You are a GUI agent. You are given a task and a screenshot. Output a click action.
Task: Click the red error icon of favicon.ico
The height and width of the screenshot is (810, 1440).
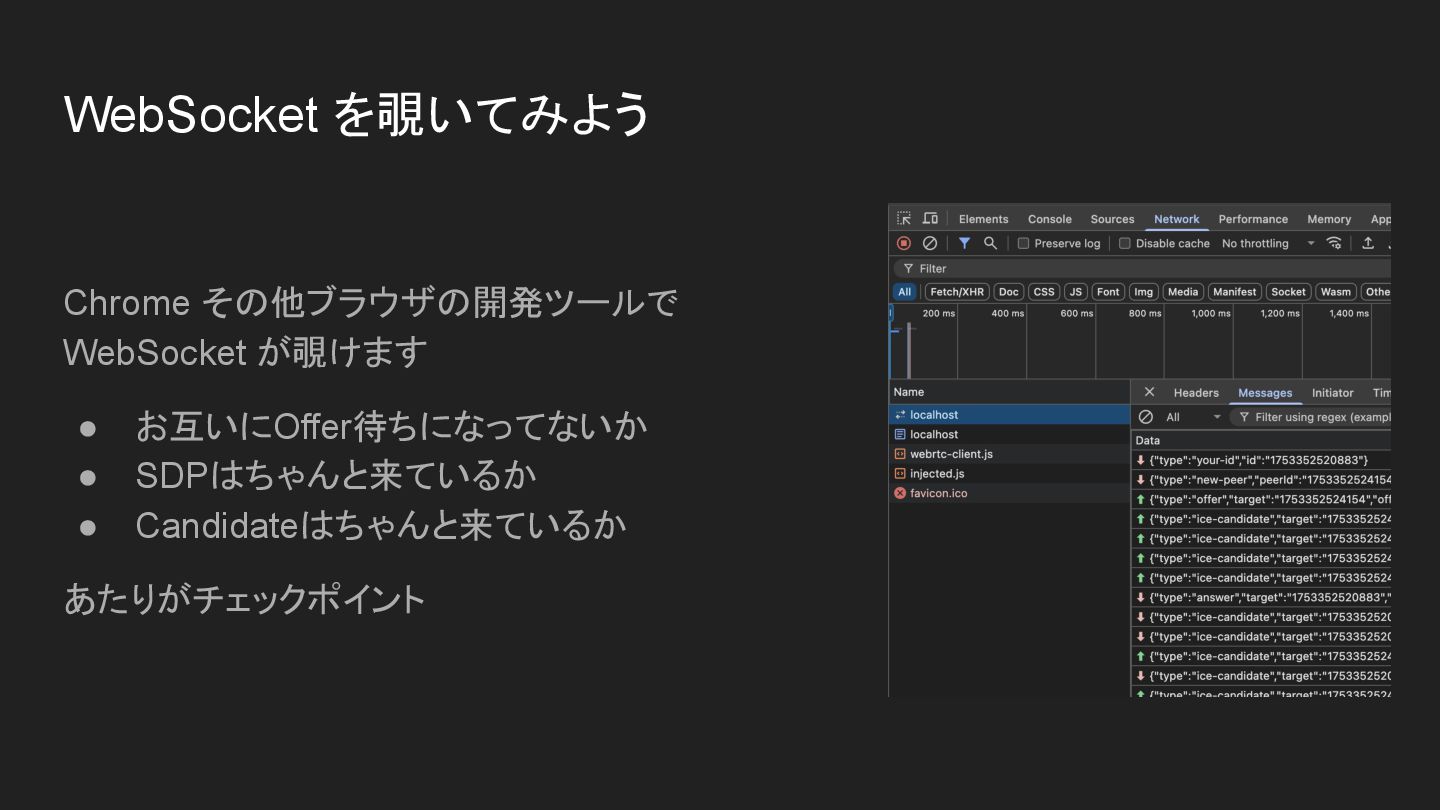[x=900, y=493]
